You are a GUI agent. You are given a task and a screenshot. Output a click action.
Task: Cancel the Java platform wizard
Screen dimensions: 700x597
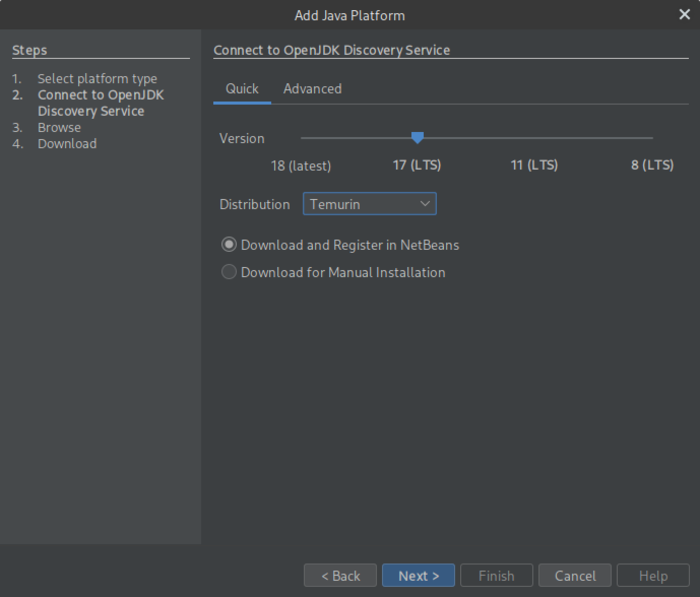575,576
